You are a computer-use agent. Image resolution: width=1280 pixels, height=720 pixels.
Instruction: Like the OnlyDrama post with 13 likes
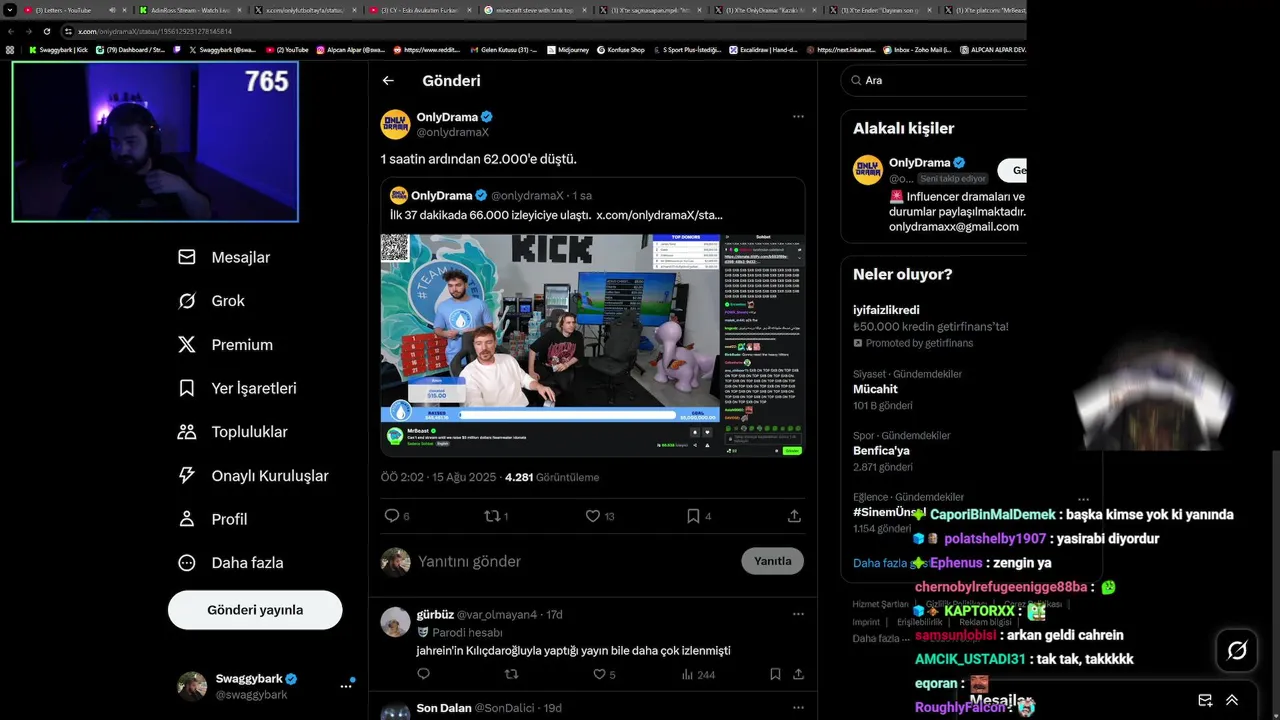point(593,516)
